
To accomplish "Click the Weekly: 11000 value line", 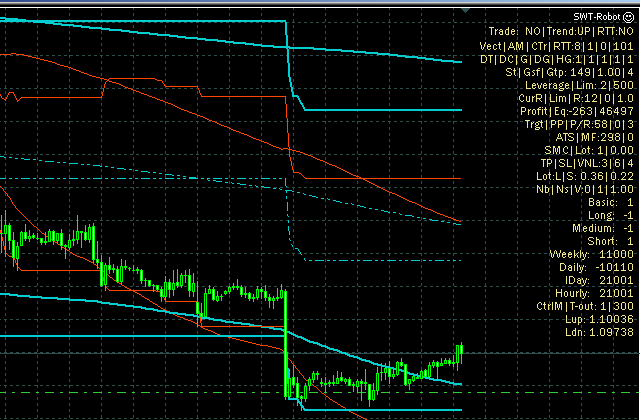I will point(591,254).
